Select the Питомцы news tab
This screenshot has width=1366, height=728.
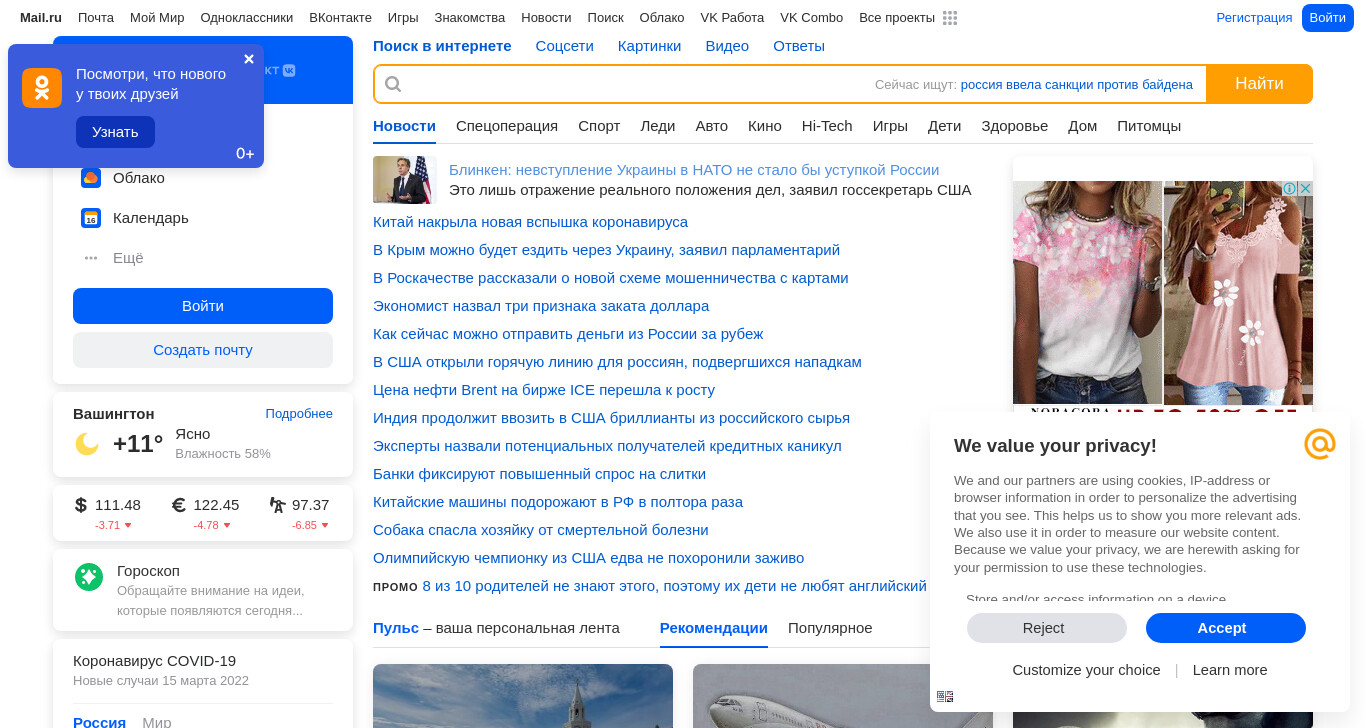click(1149, 126)
